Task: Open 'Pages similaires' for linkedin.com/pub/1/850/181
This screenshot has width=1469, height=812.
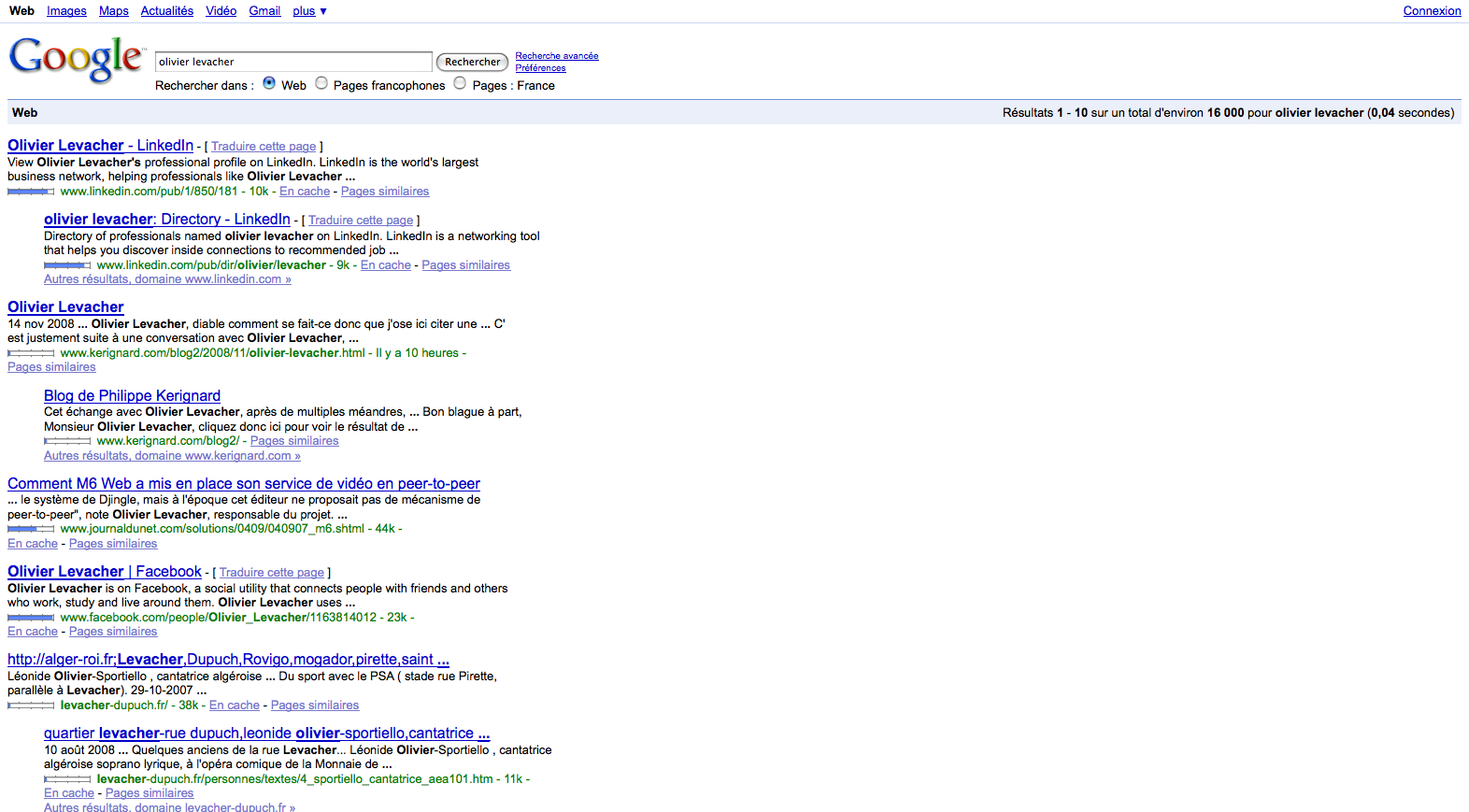Action: (385, 192)
